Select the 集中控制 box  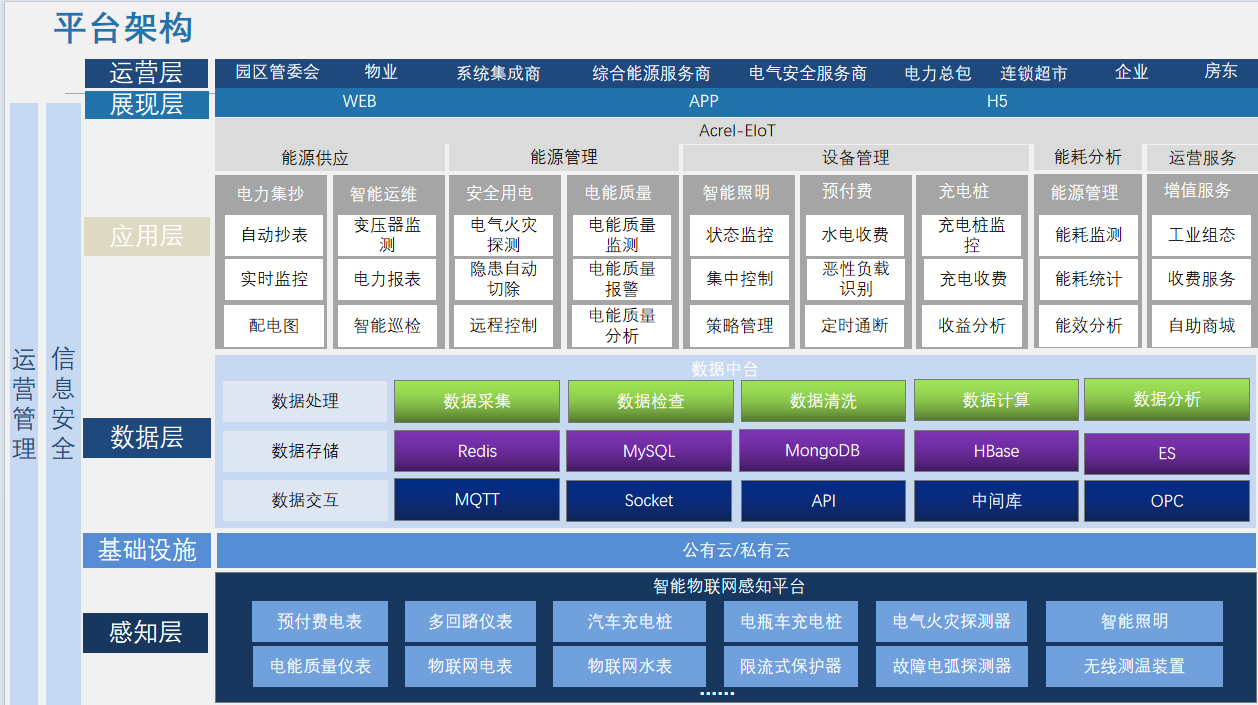[740, 279]
